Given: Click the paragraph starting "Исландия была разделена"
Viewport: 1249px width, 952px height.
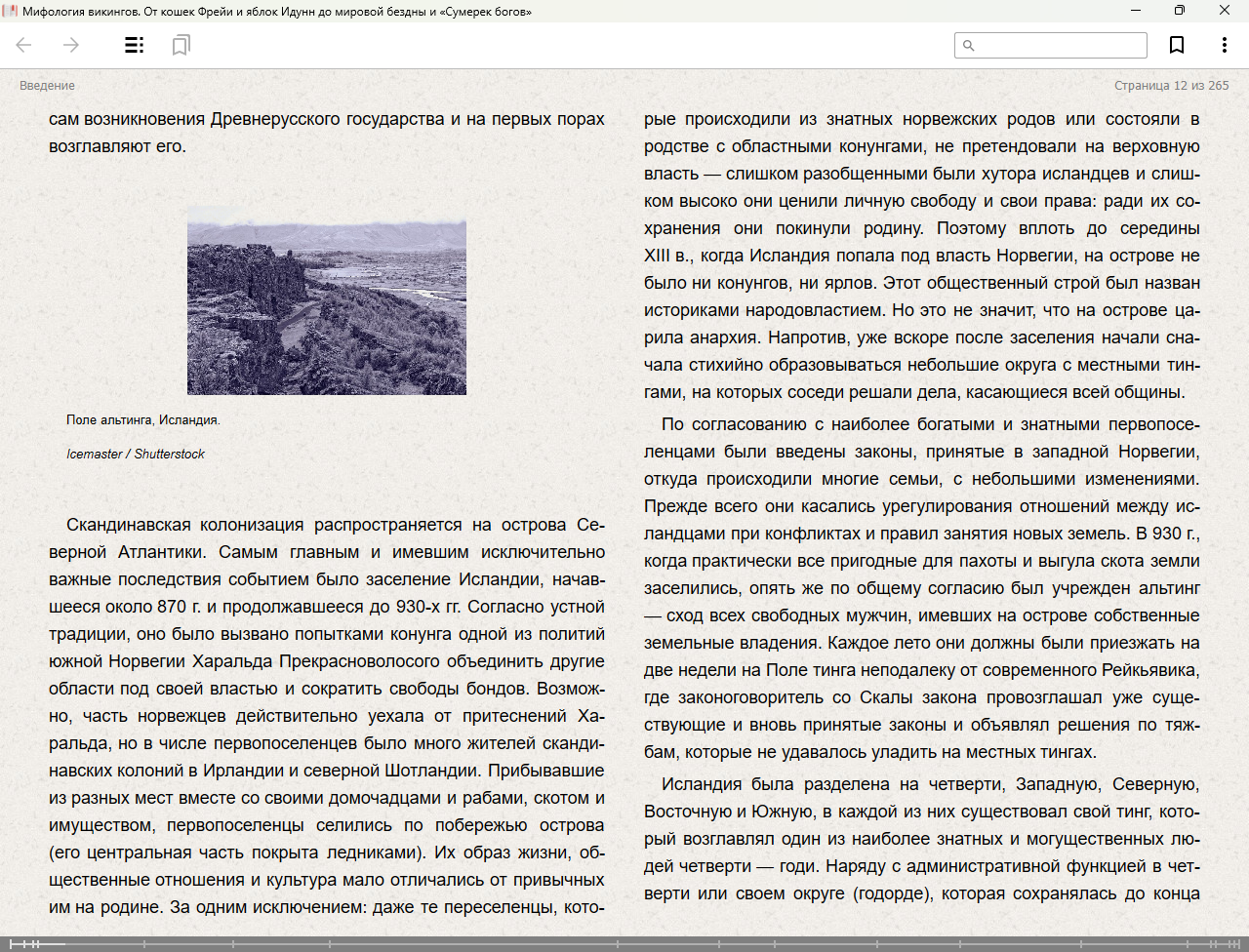Looking at the screenshot, I should [x=921, y=839].
